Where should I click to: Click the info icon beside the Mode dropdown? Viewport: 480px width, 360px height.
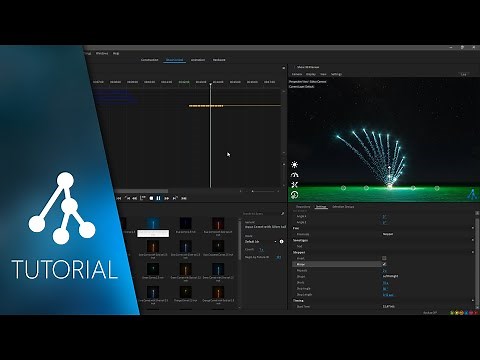(282, 241)
